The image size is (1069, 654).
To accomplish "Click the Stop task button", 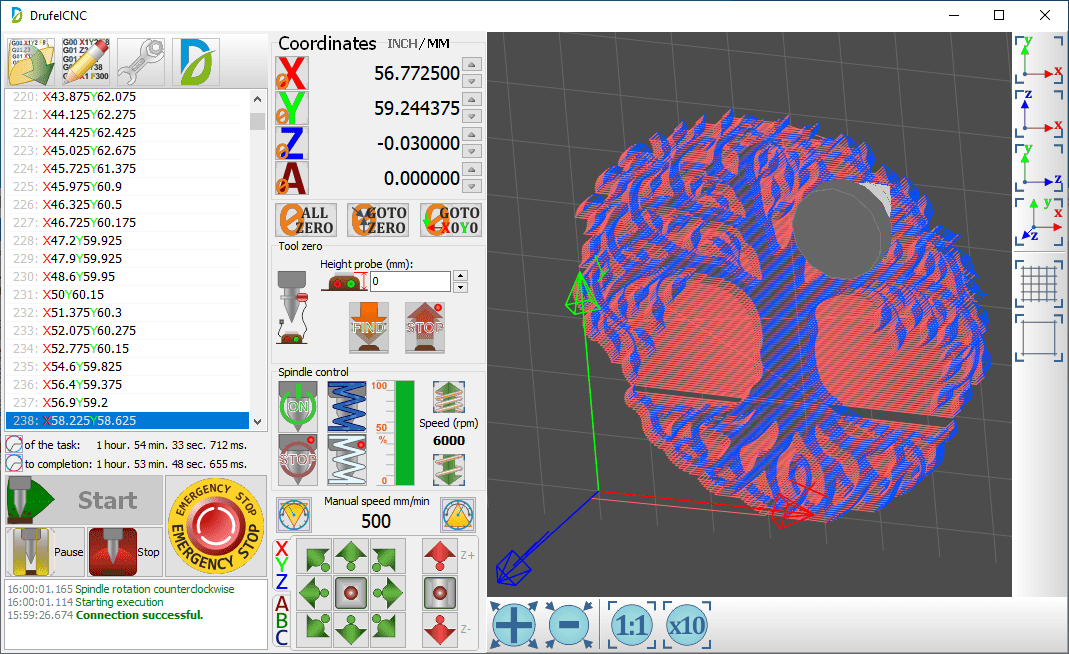I will [x=124, y=552].
